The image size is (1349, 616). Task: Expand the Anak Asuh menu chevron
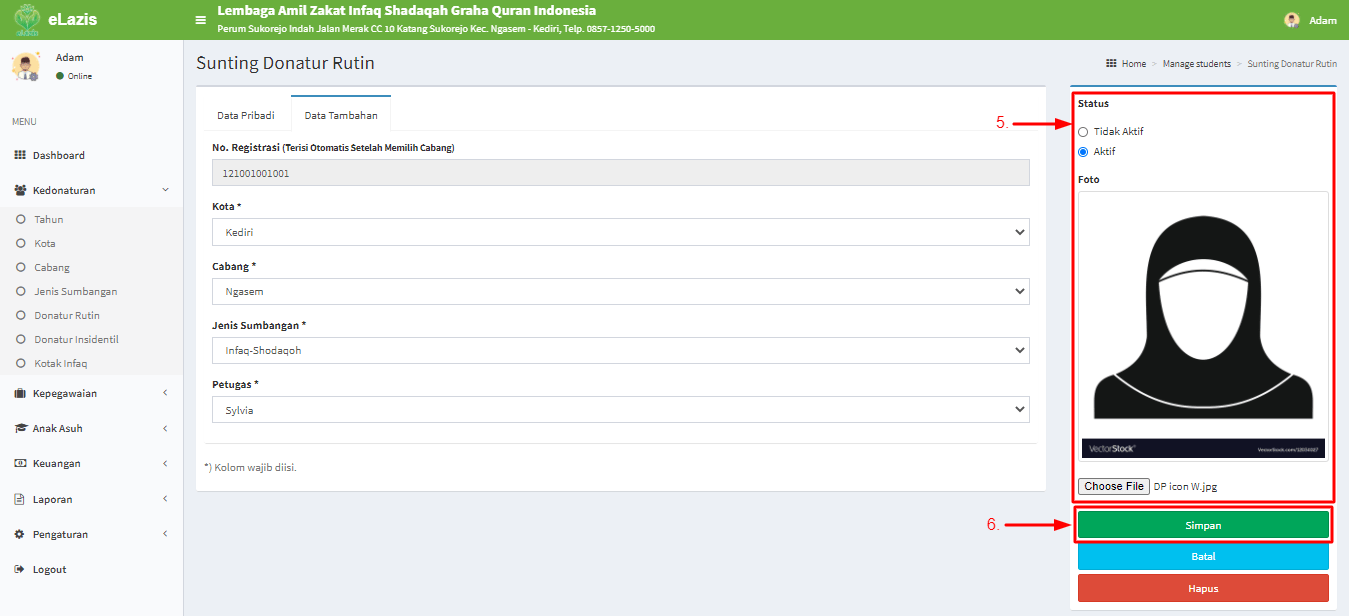(165, 428)
